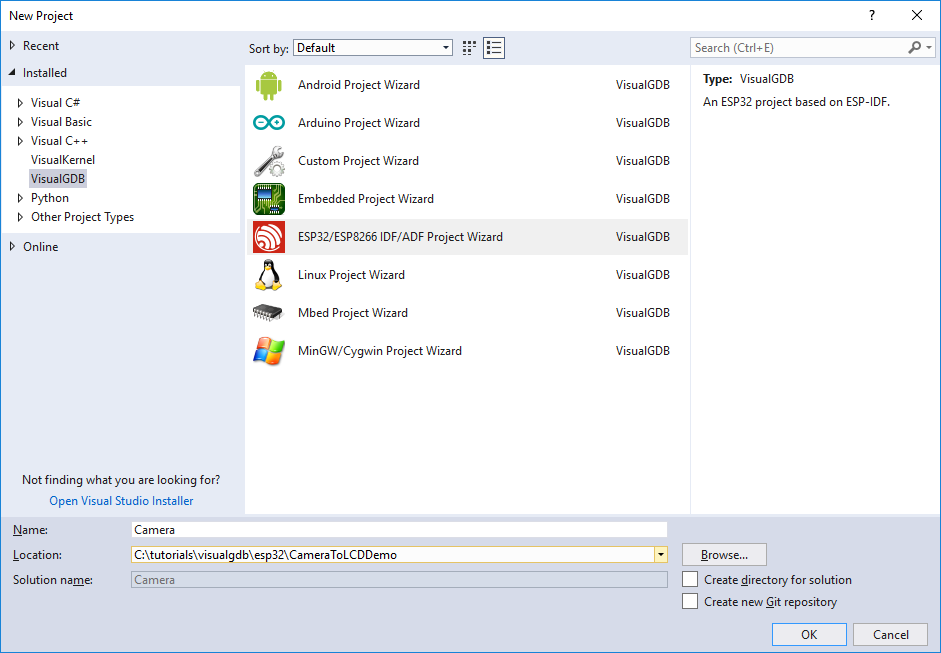Select Arduino Project Wizard template name
Viewport: 941px width, 653px height.
click(x=359, y=123)
